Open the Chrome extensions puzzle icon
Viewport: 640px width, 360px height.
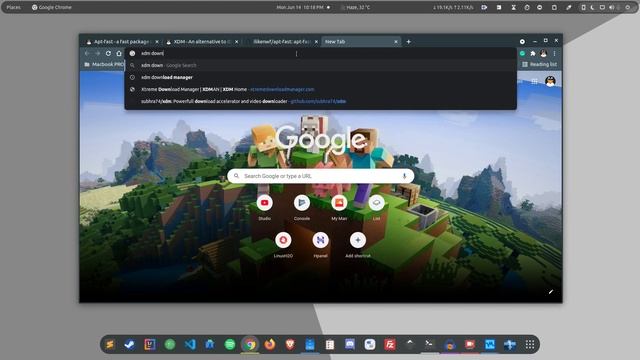533,53
